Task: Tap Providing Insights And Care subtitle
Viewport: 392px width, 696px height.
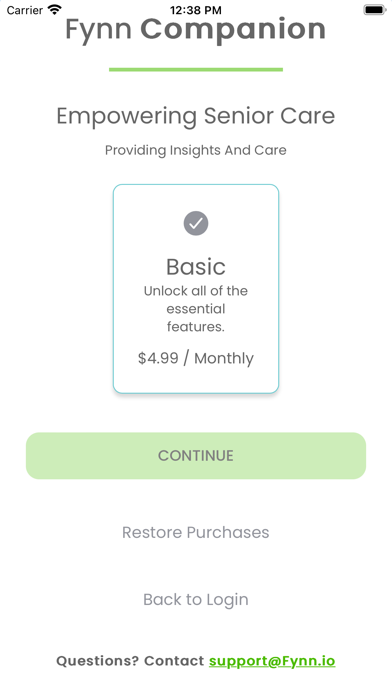Action: 196,150
